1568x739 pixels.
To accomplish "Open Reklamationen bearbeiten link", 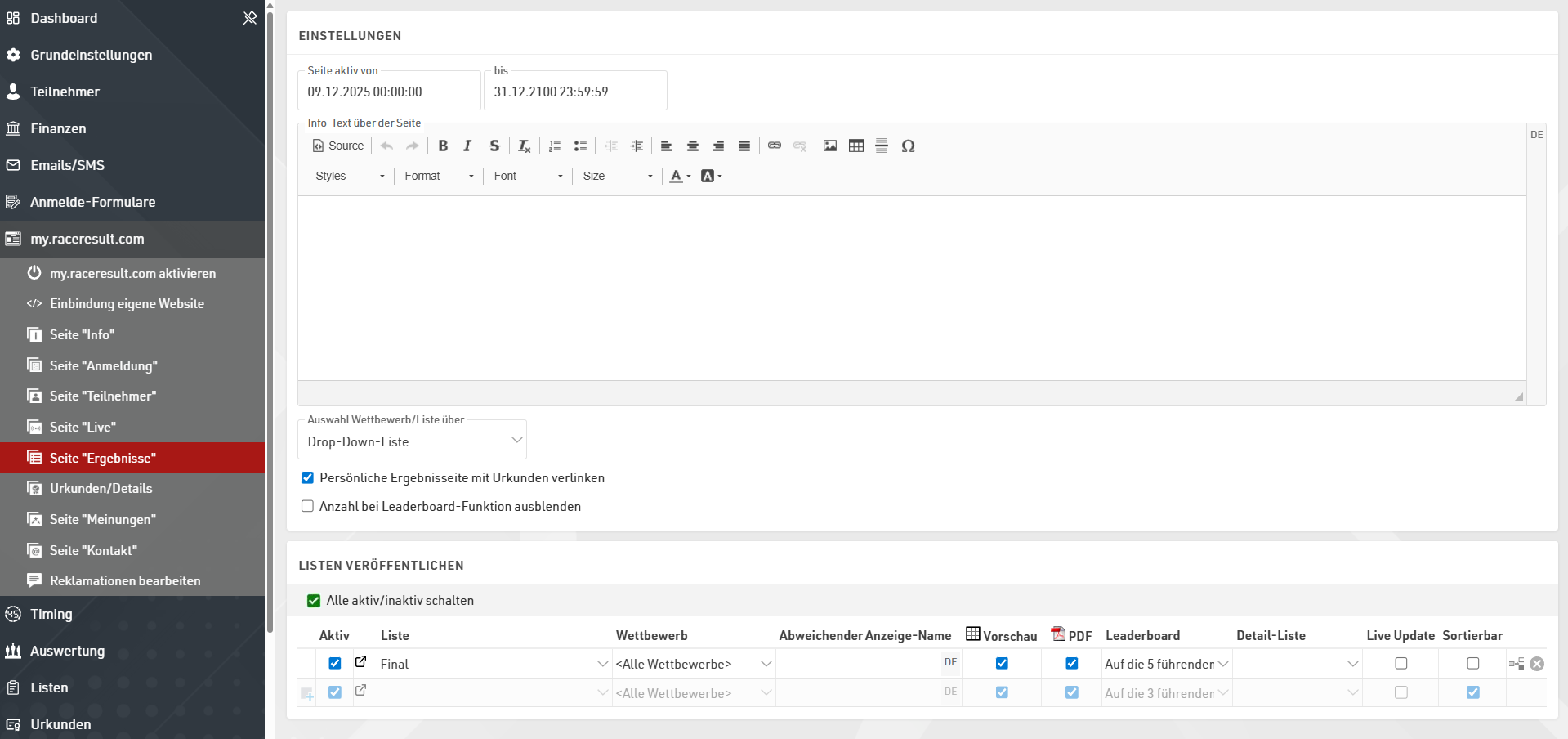I will point(124,580).
